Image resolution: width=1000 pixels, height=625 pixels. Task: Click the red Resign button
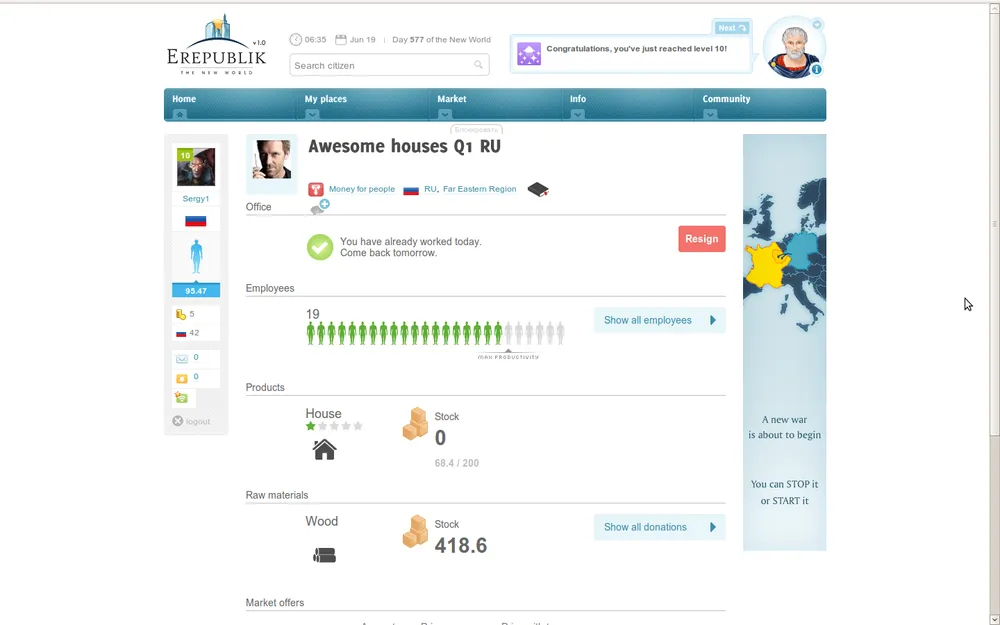tap(702, 239)
